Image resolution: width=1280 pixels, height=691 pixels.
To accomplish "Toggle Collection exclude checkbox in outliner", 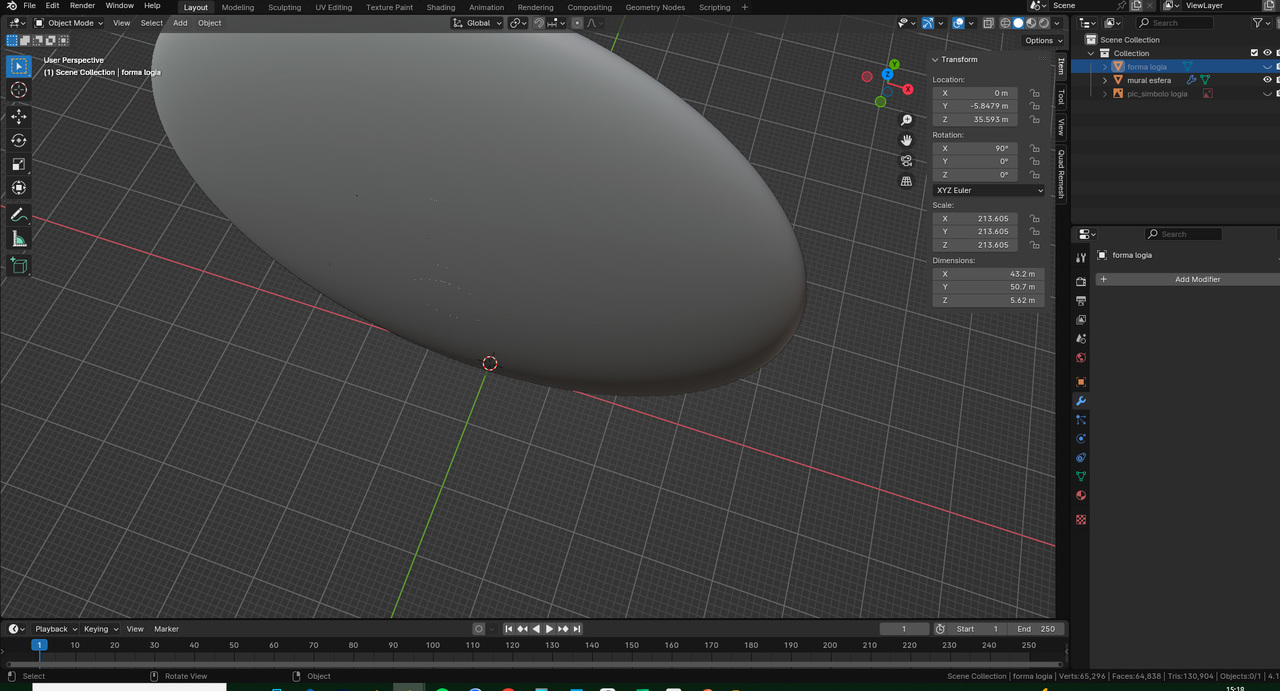I will tap(1254, 53).
